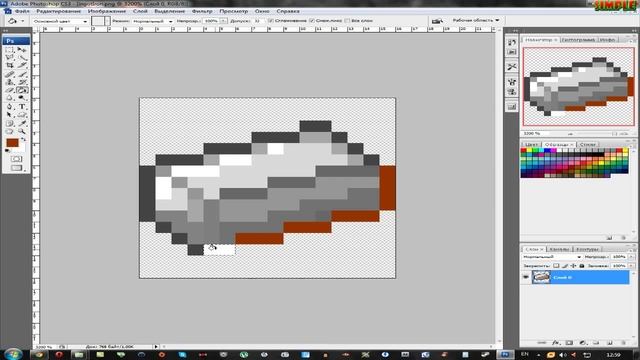Select the Lasso tool

tap(9, 57)
